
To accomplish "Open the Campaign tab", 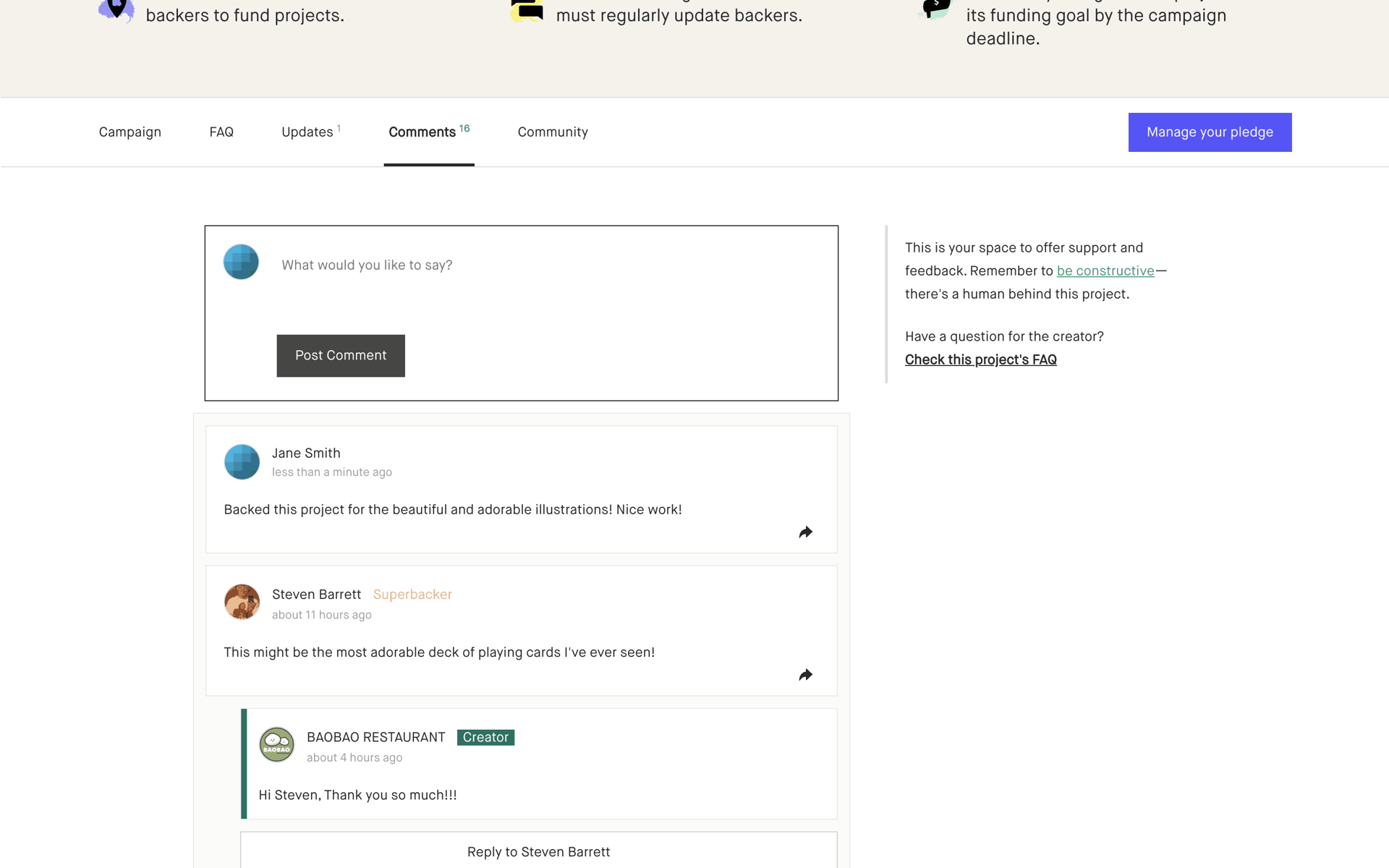I will pyautogui.click(x=129, y=132).
